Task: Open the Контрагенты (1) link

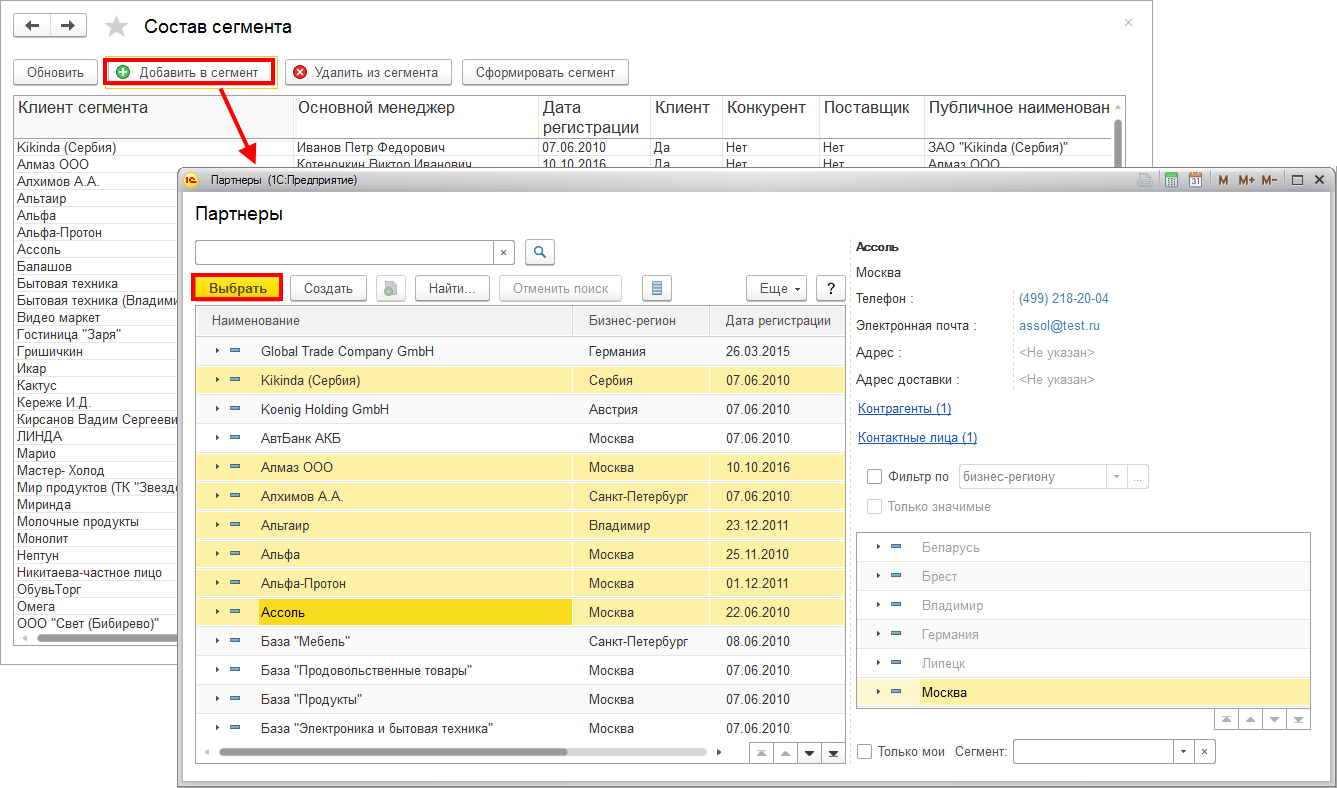Action: pos(904,409)
